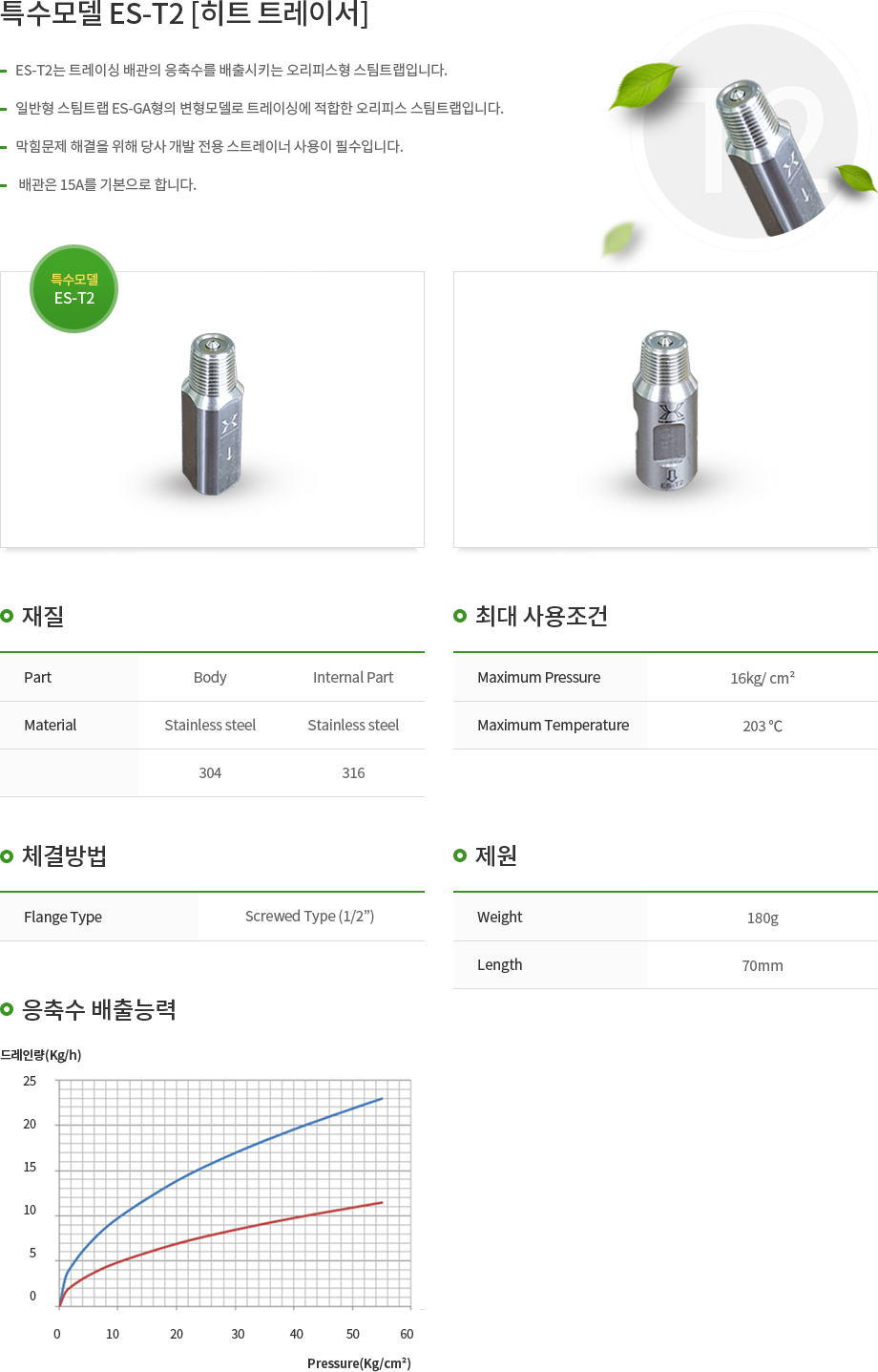Click the green bullet beside 재질 heading

coord(8,616)
